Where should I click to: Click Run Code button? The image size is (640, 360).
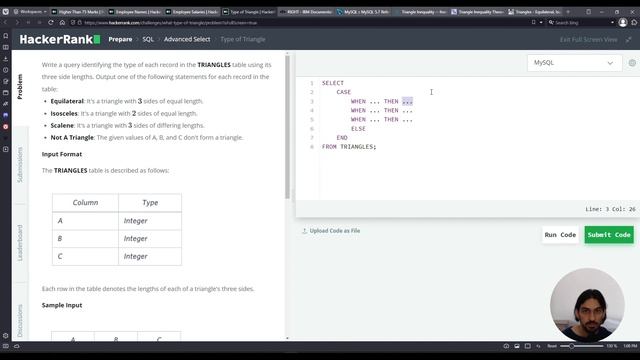(560, 235)
